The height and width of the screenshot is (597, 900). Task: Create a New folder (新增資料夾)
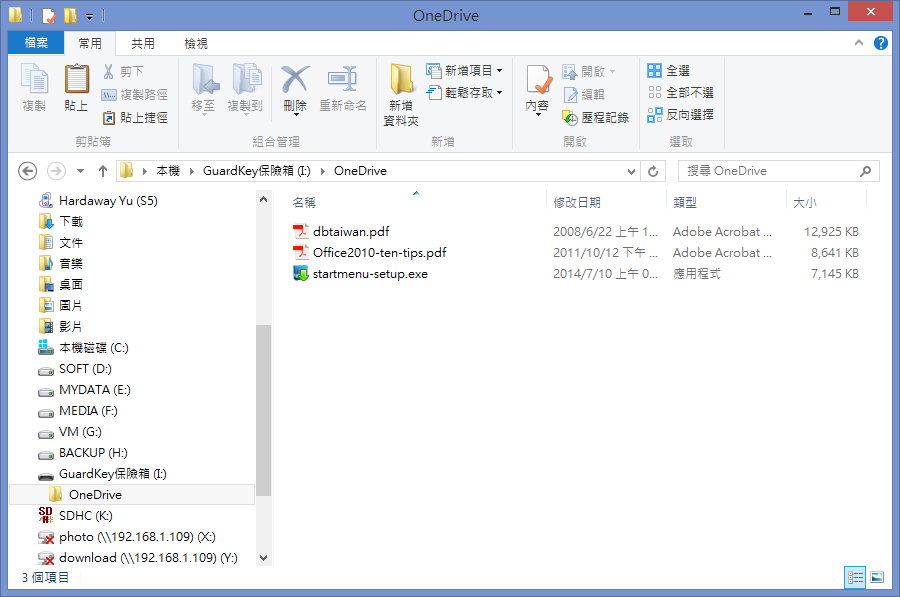[x=401, y=95]
